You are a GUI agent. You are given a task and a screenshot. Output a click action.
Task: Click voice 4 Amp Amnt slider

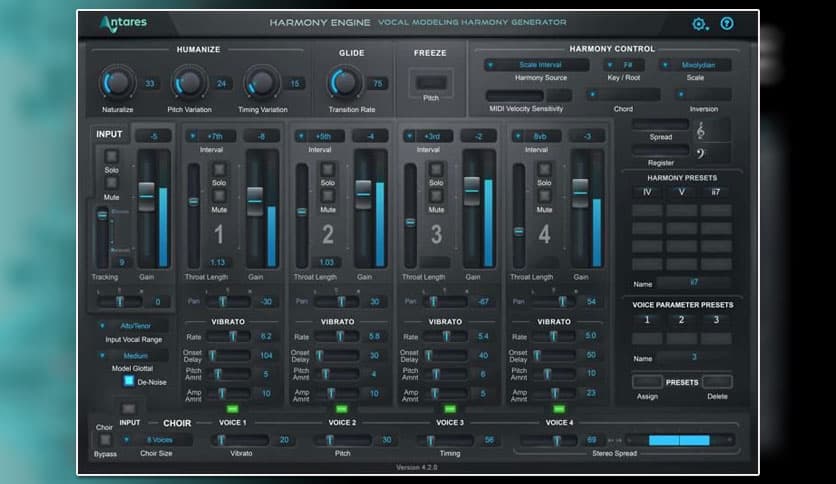[555, 393]
